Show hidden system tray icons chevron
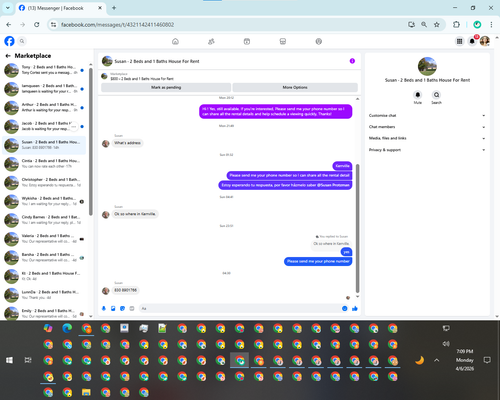Screen dimensions: 500x400 (x=437, y=360)
